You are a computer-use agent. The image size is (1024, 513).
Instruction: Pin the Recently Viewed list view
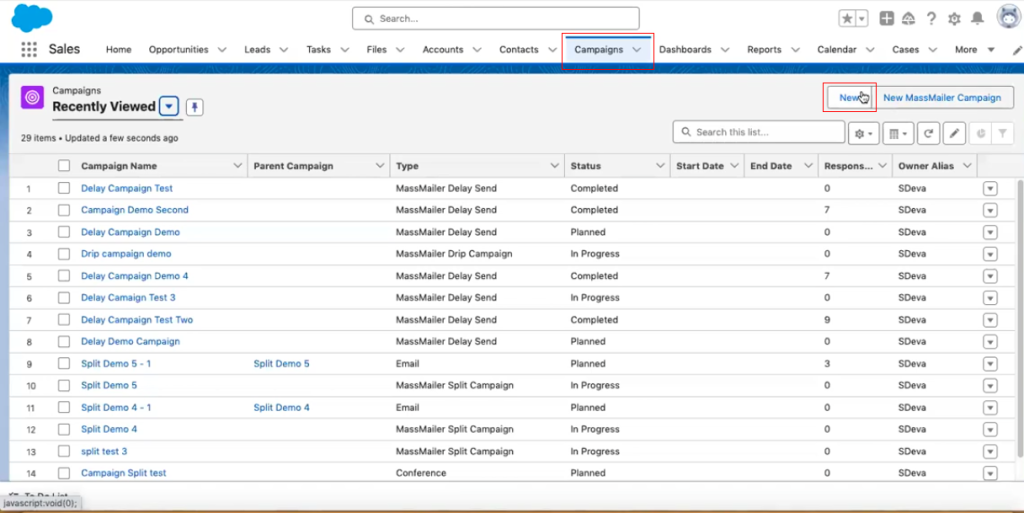click(195, 107)
